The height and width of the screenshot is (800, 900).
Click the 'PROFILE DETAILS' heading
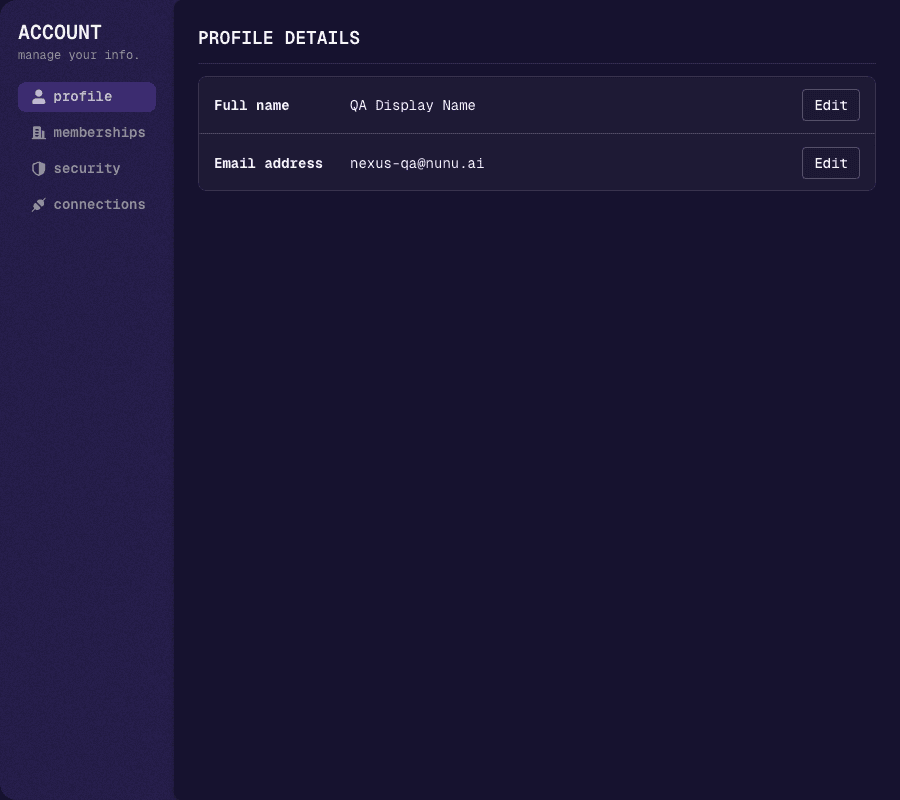pos(279,38)
